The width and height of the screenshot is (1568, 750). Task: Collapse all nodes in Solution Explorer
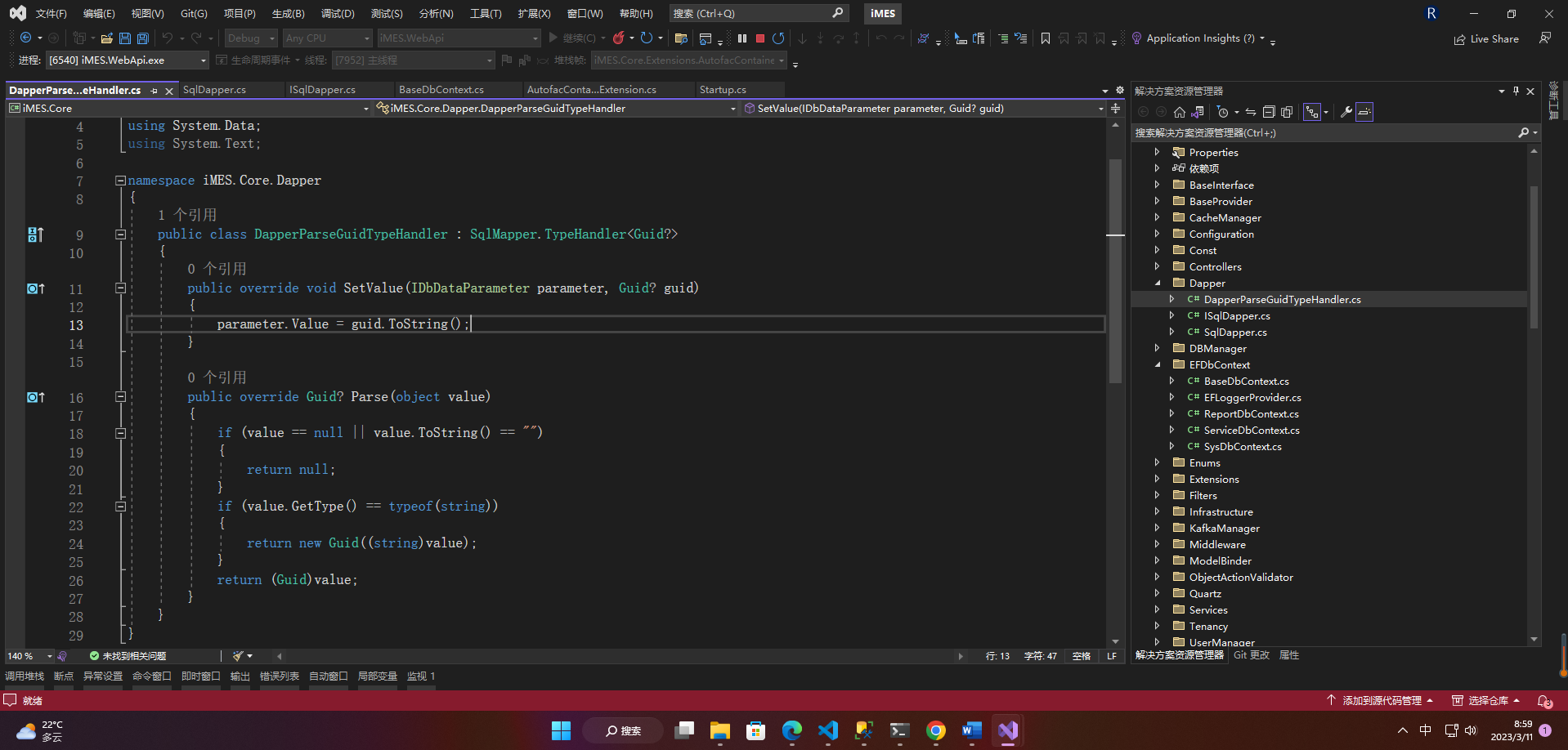[x=1269, y=112]
